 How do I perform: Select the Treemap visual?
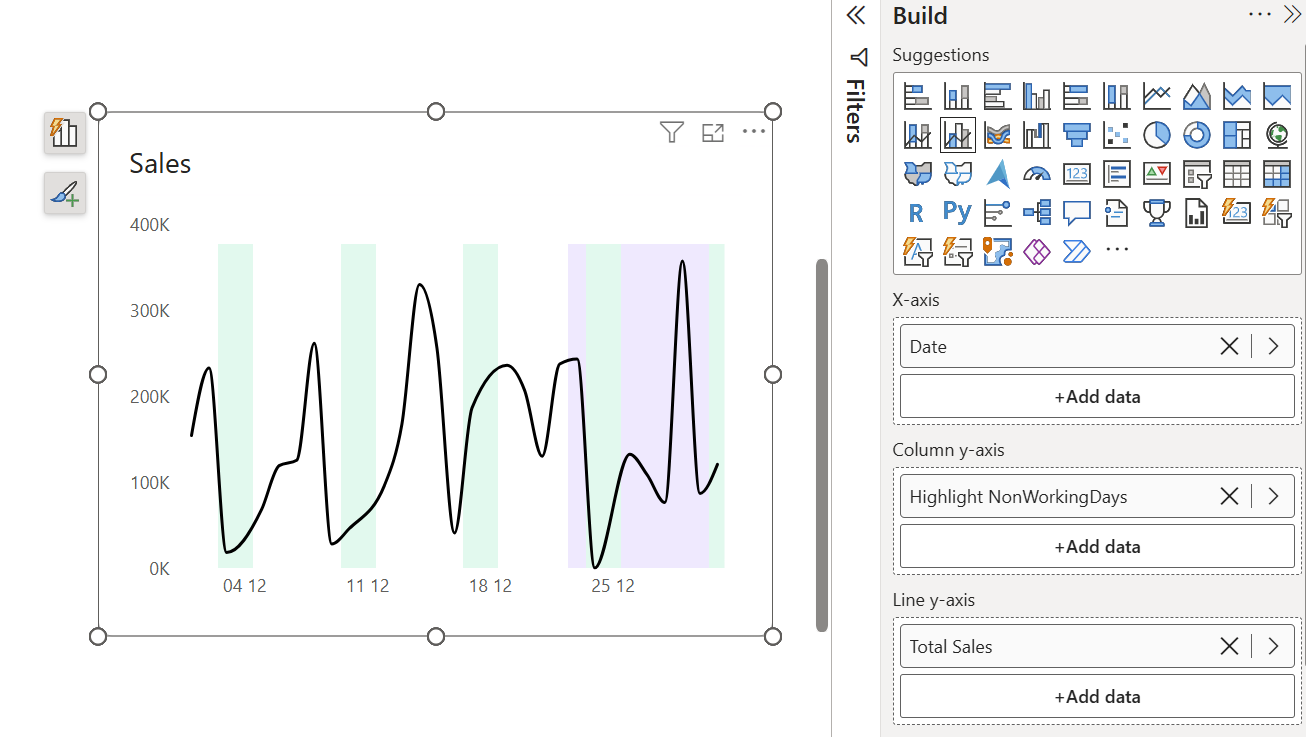pyautogui.click(x=1237, y=135)
